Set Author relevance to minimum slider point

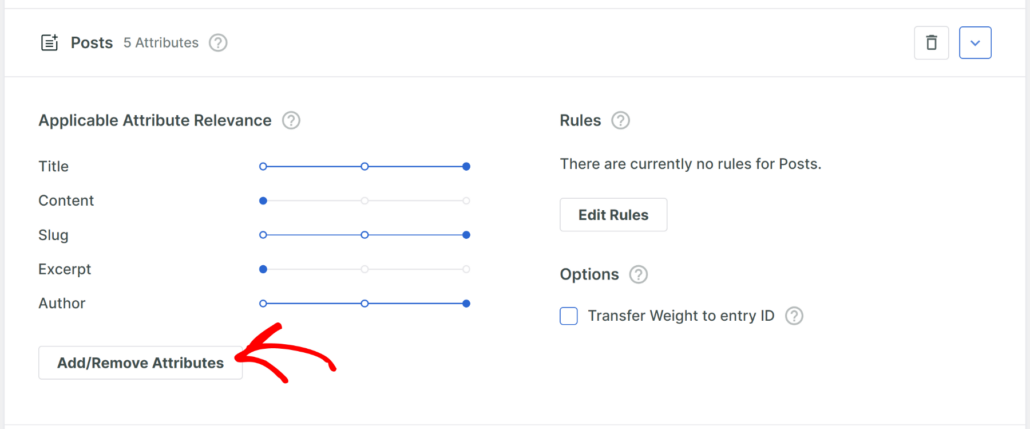click(x=263, y=304)
